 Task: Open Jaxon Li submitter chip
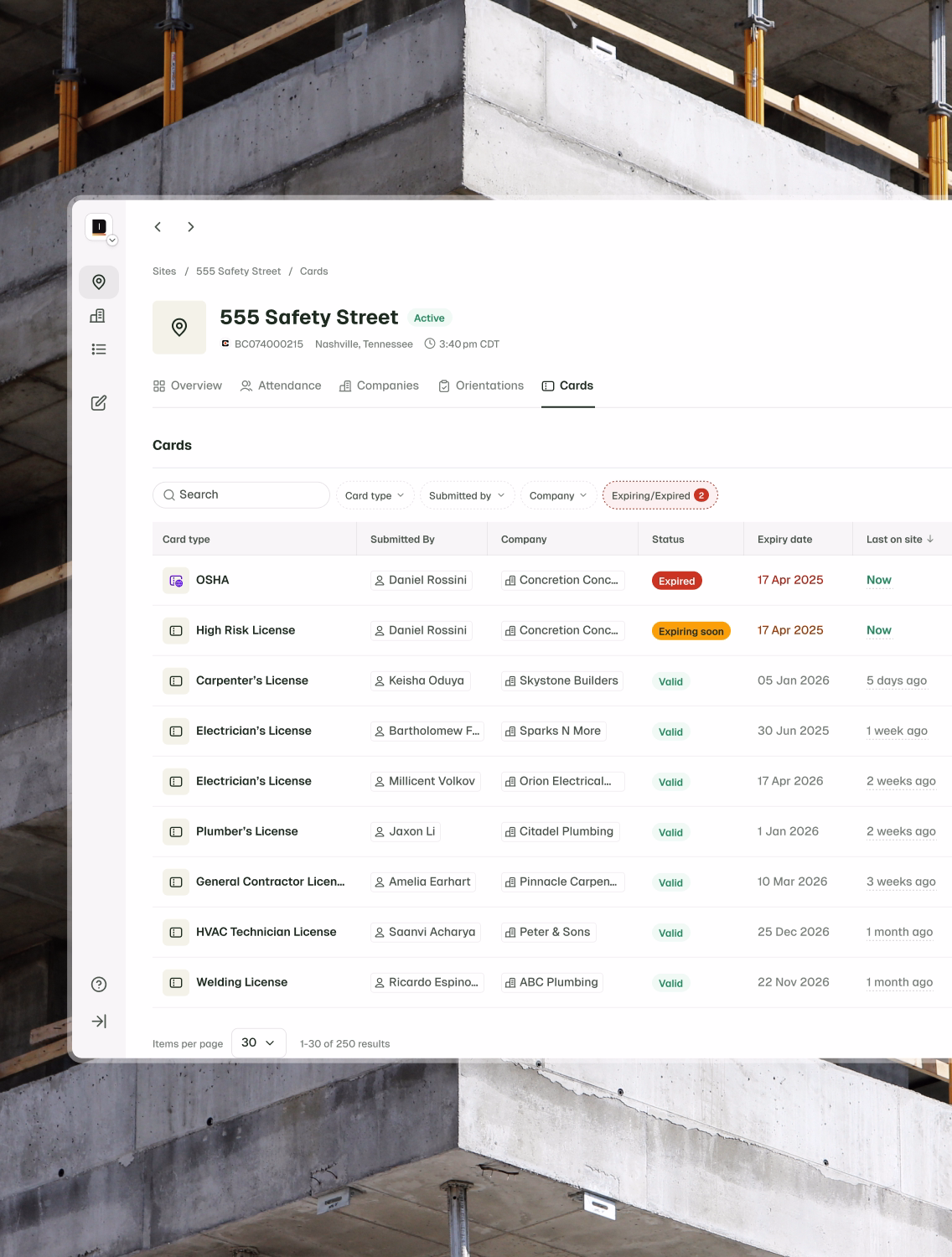pyautogui.click(x=406, y=831)
